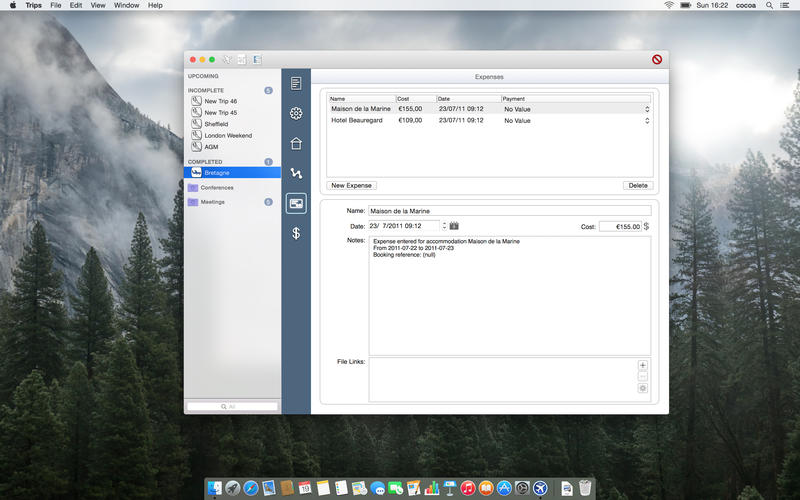Screen dimensions: 800x500
Task: Click the dollar sign icon in blue sidebar
Action: tap(296, 233)
